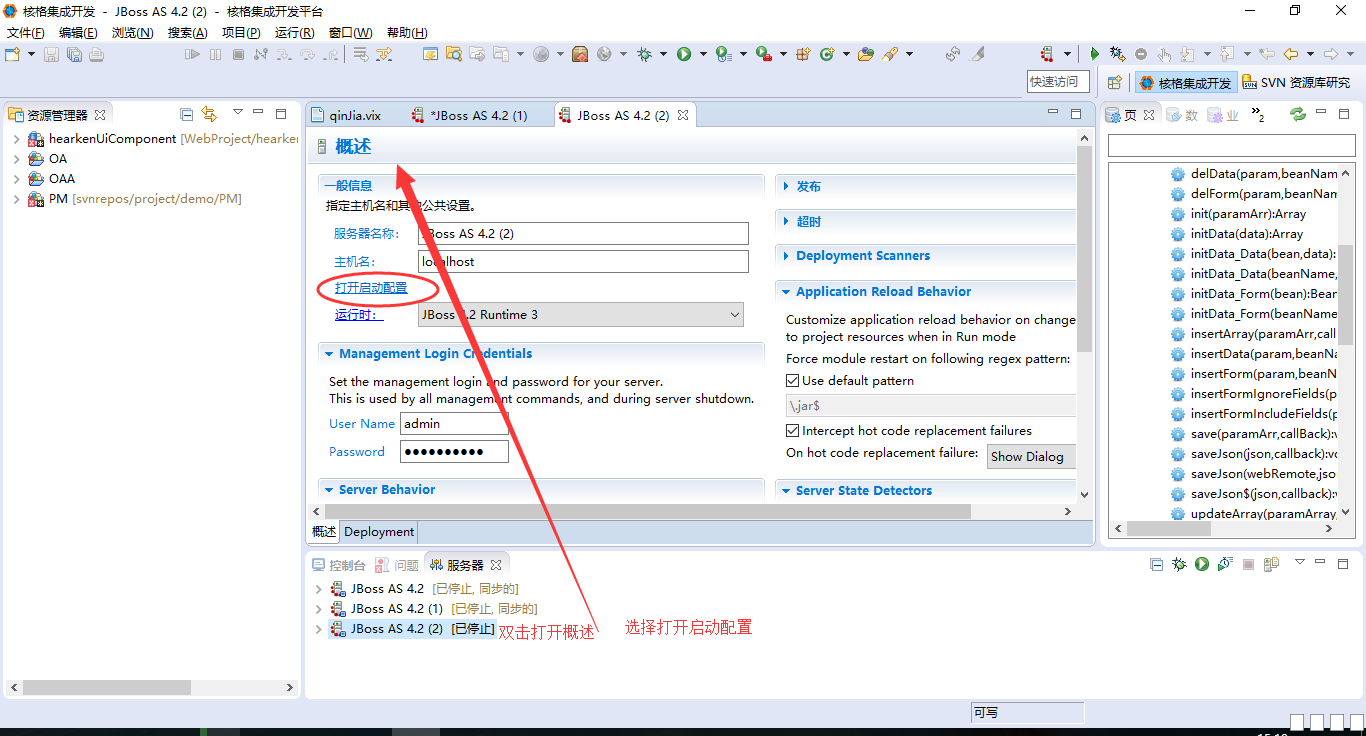Viewport: 1366px width, 736px height.
Task: Click the main toolbar debug bug icon
Action: point(645,54)
